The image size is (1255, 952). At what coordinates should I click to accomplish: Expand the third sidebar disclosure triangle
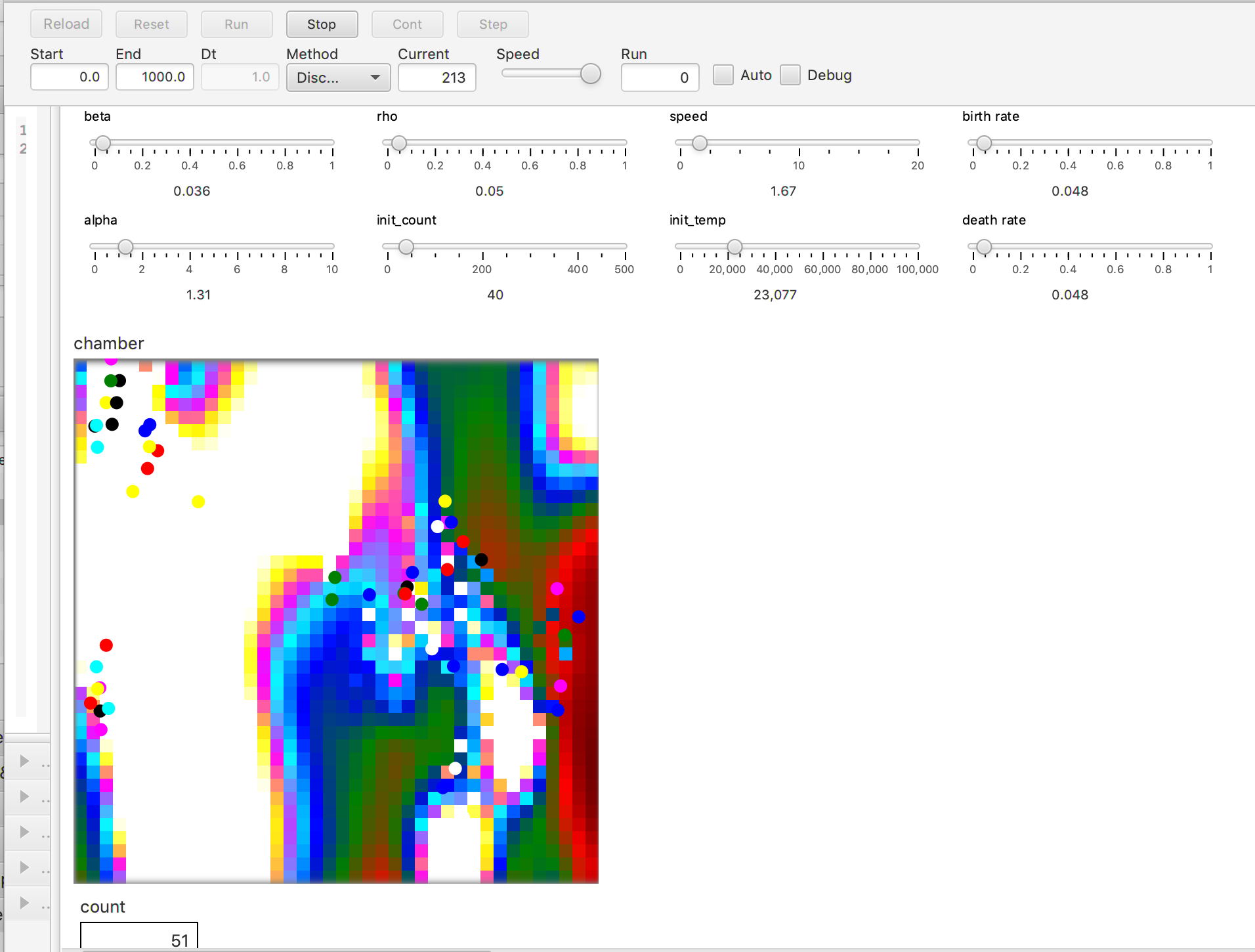click(25, 832)
